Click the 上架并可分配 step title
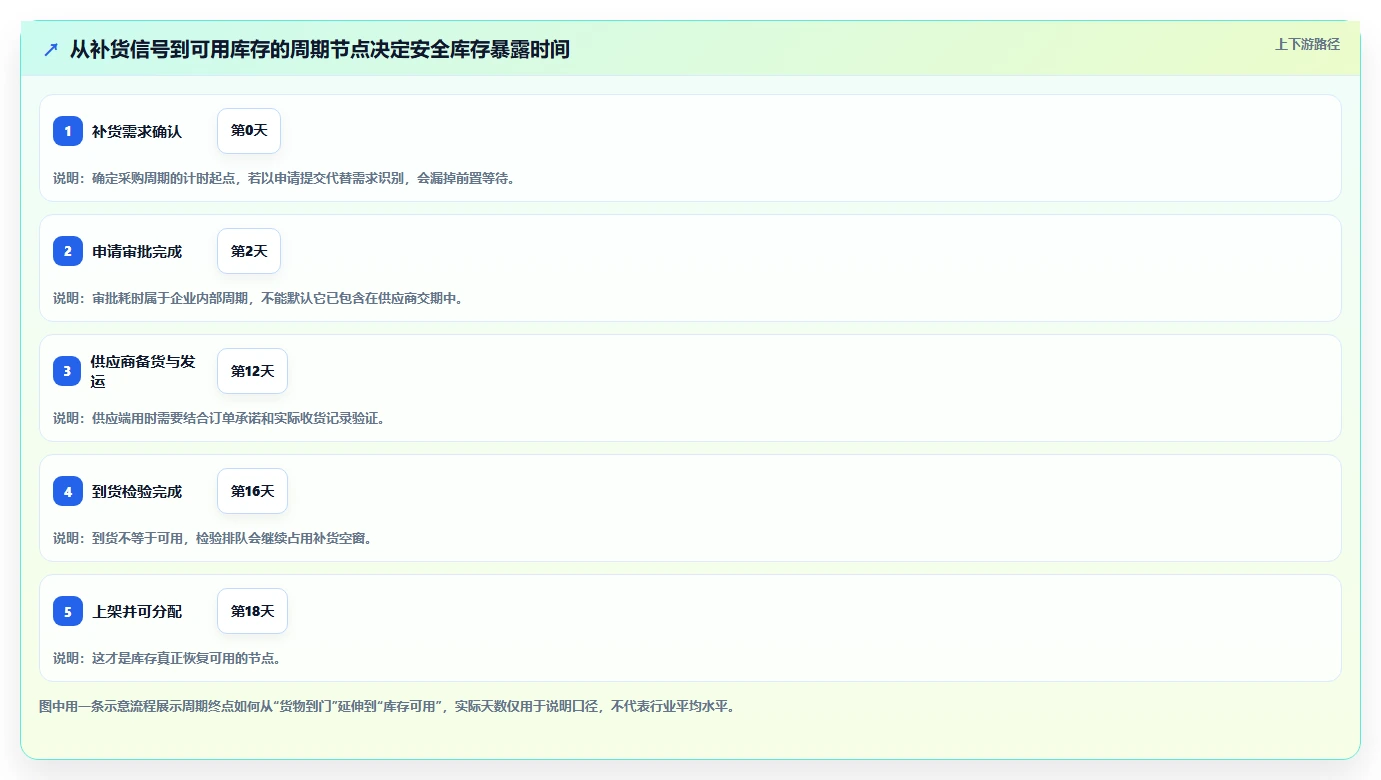 click(137, 612)
